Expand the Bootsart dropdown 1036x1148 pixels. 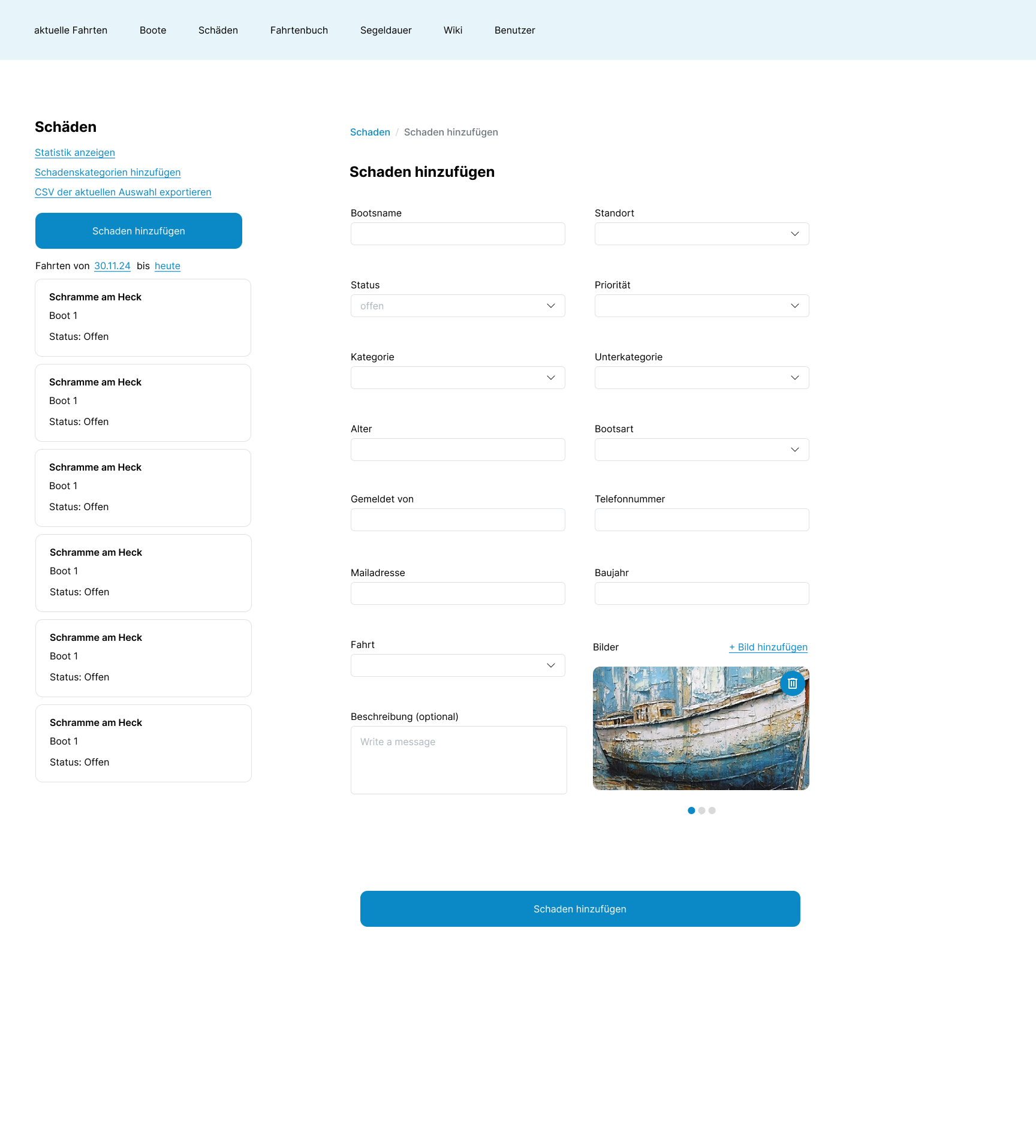click(x=701, y=450)
